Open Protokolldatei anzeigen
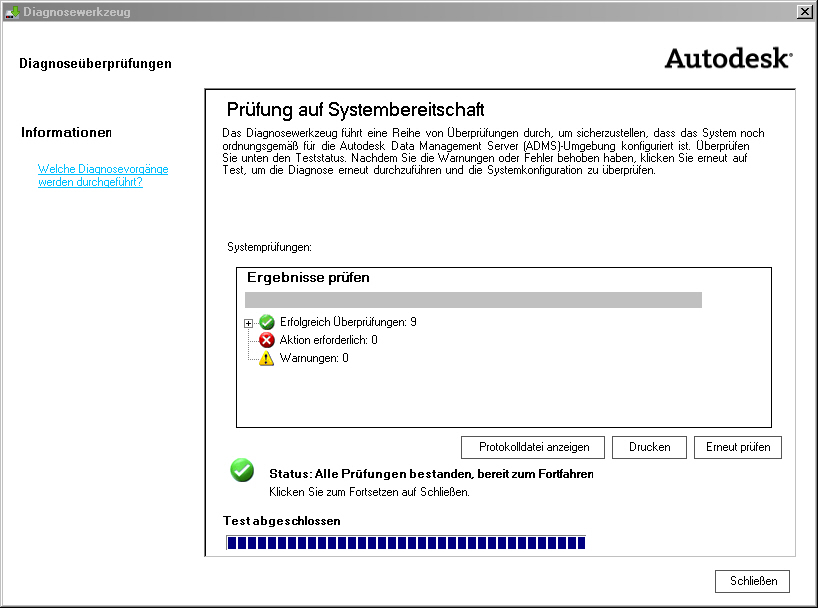This screenshot has height=608, width=818. 533,447
